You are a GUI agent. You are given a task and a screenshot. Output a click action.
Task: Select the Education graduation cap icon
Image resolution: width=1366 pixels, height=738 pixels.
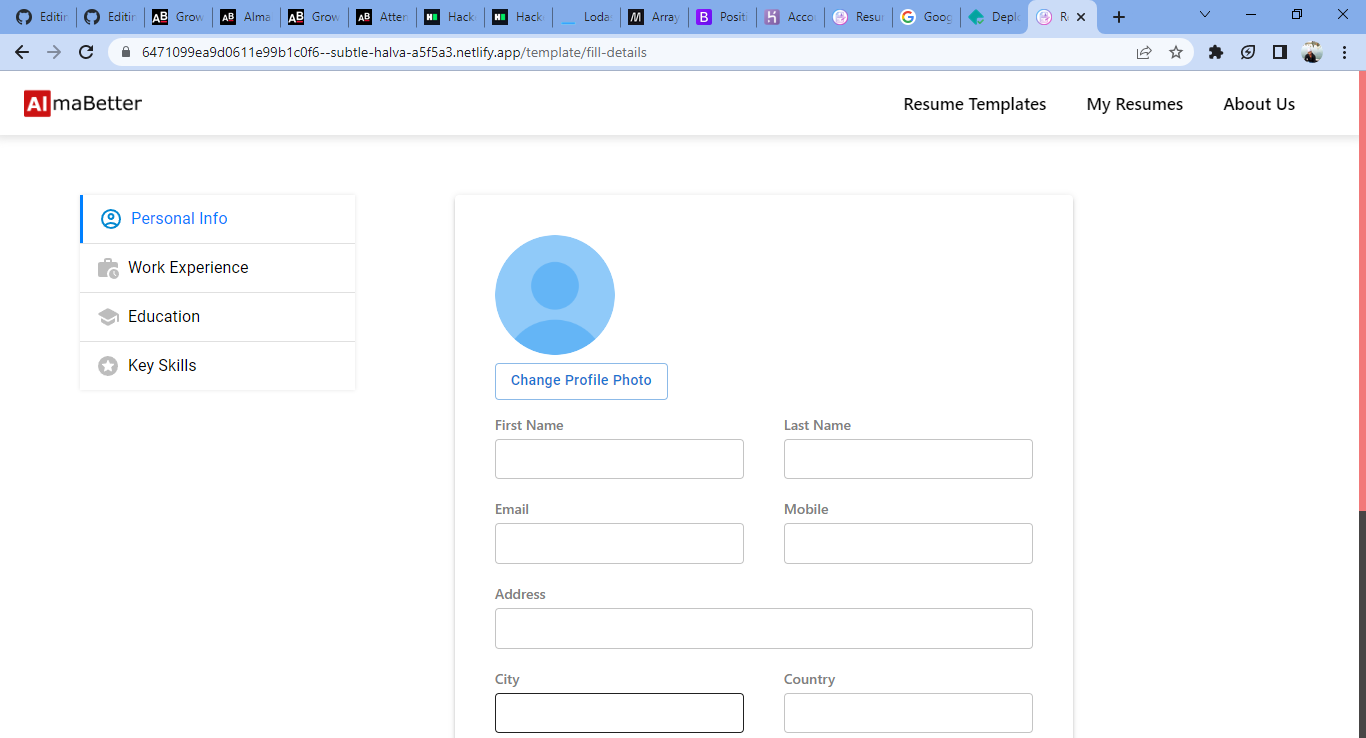click(x=108, y=316)
